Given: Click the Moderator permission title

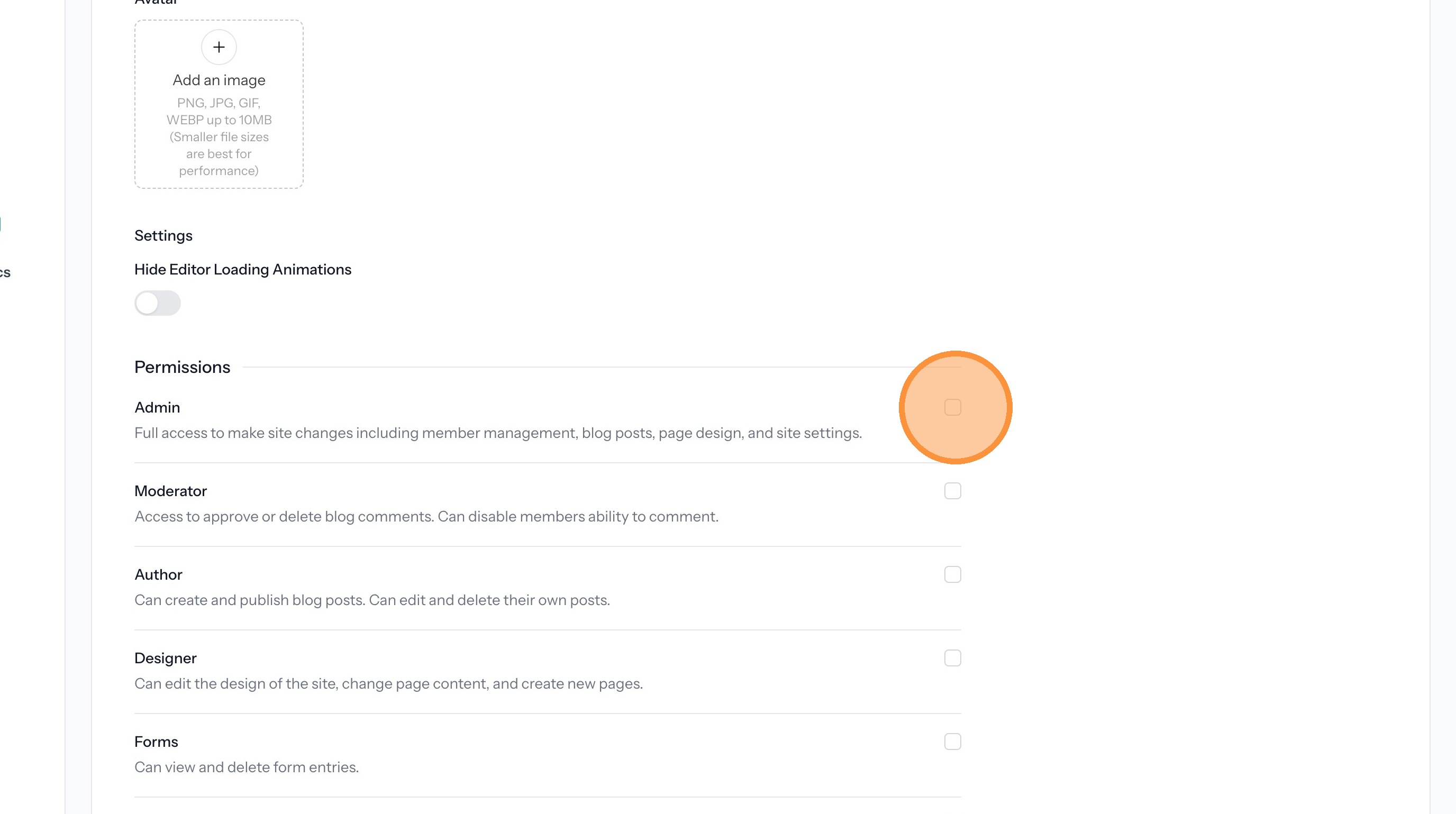Looking at the screenshot, I should [x=171, y=491].
